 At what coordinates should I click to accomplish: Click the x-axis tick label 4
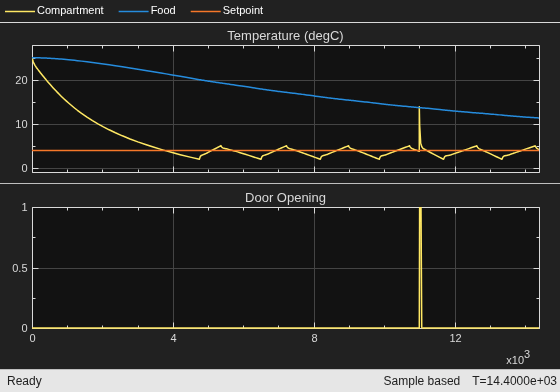174,338
